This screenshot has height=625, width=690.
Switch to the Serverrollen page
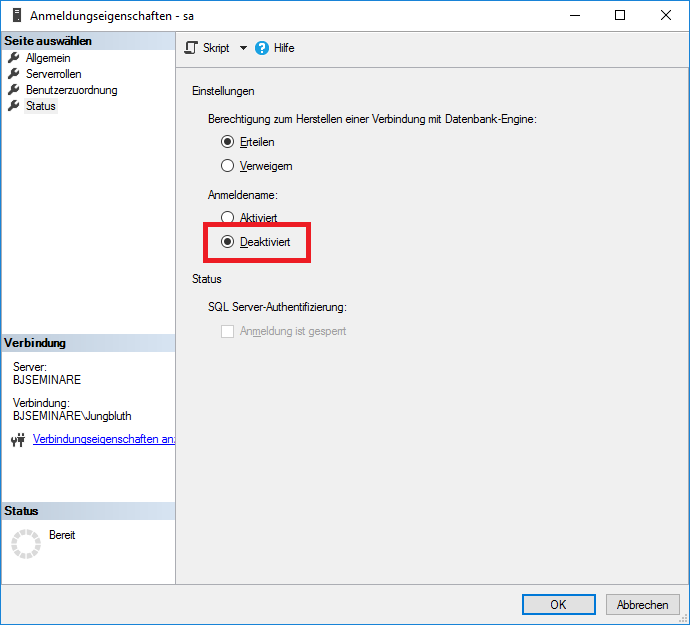pos(53,74)
